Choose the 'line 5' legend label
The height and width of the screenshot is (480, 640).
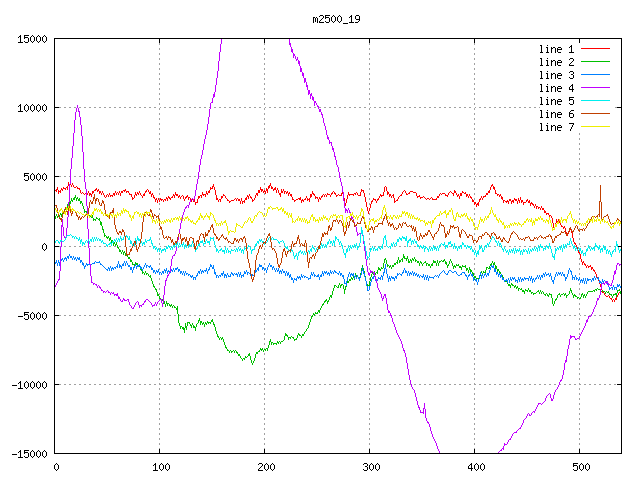click(557, 101)
